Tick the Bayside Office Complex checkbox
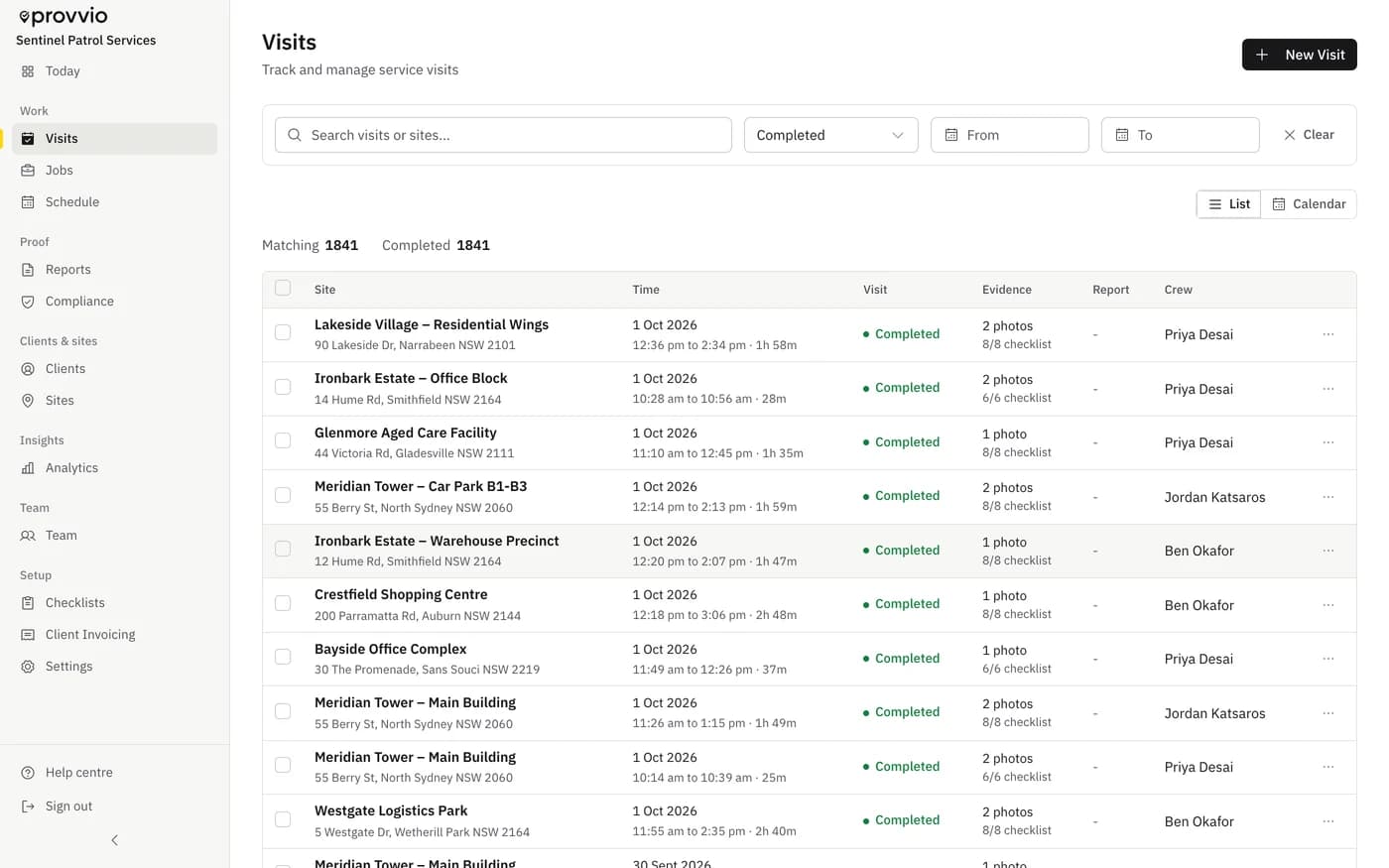Image resolution: width=1389 pixels, height=868 pixels. click(x=283, y=657)
